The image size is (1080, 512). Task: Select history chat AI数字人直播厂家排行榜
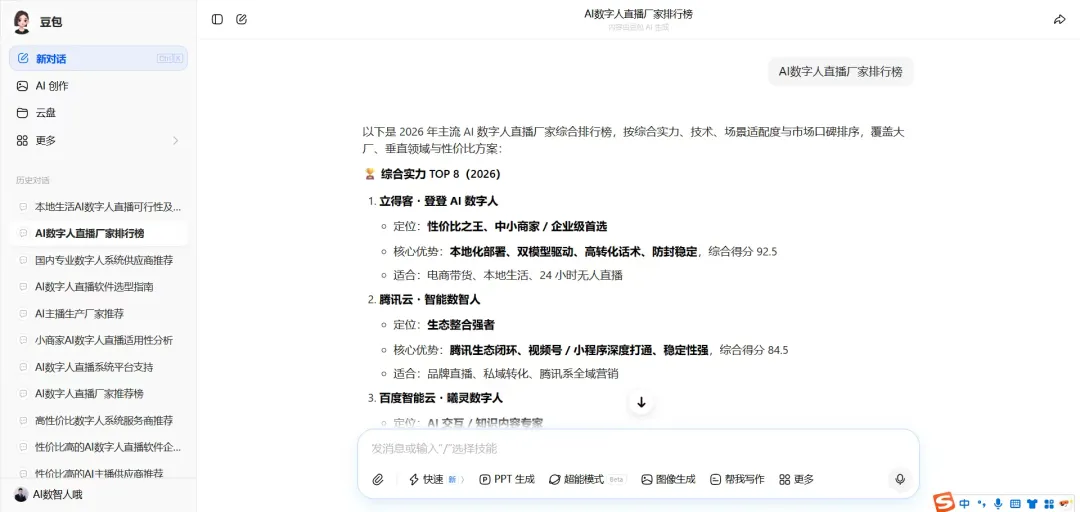click(x=98, y=233)
